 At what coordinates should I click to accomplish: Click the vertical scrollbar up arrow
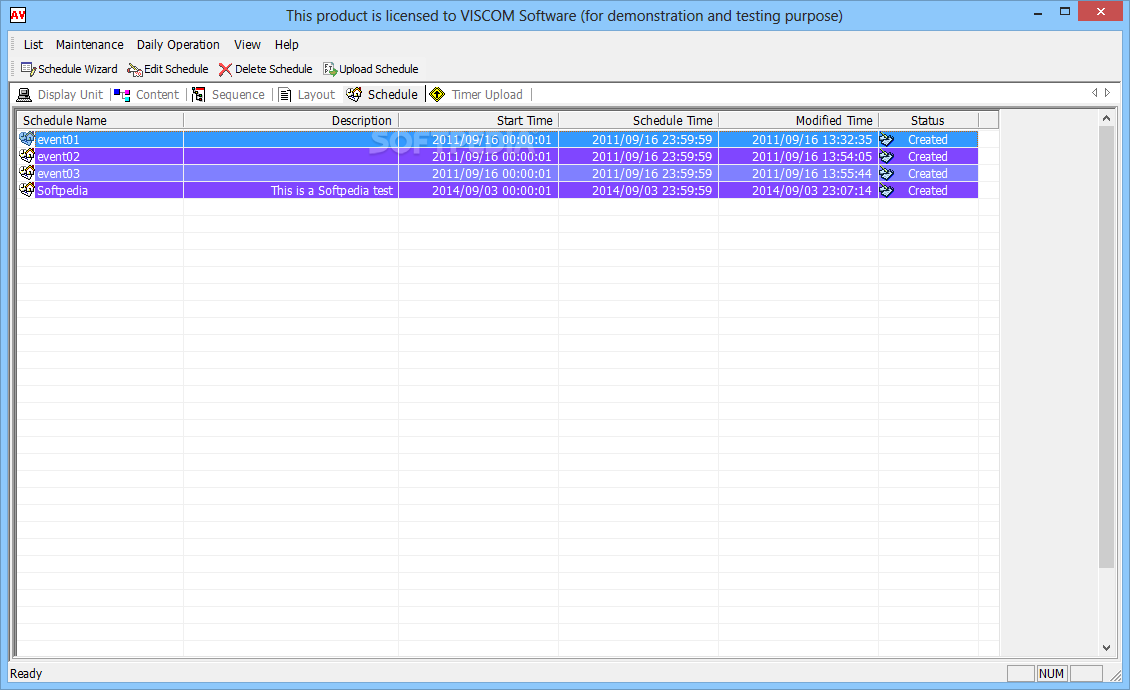tap(1106, 118)
